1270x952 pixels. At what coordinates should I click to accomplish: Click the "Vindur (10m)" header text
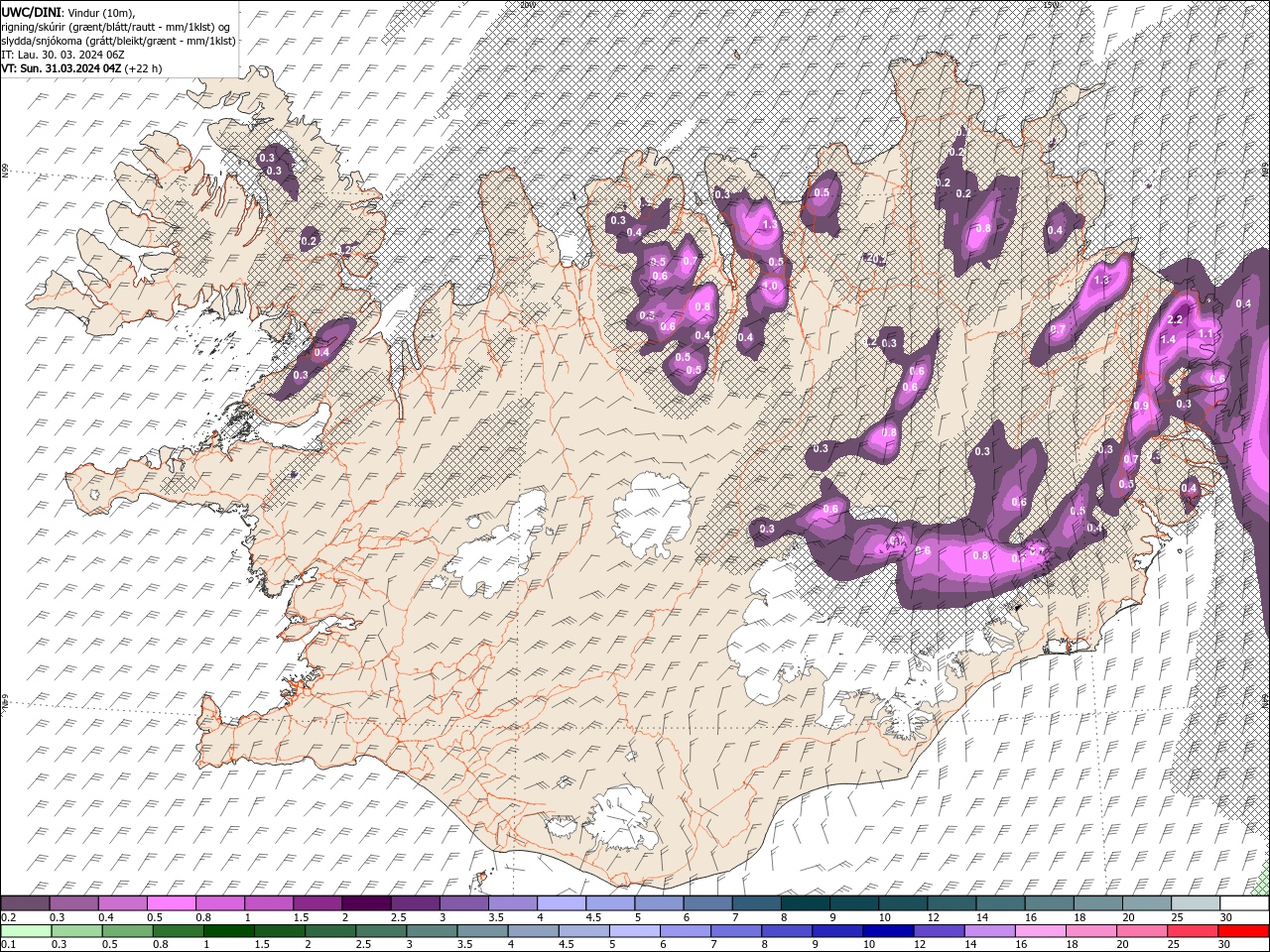[x=99, y=11]
